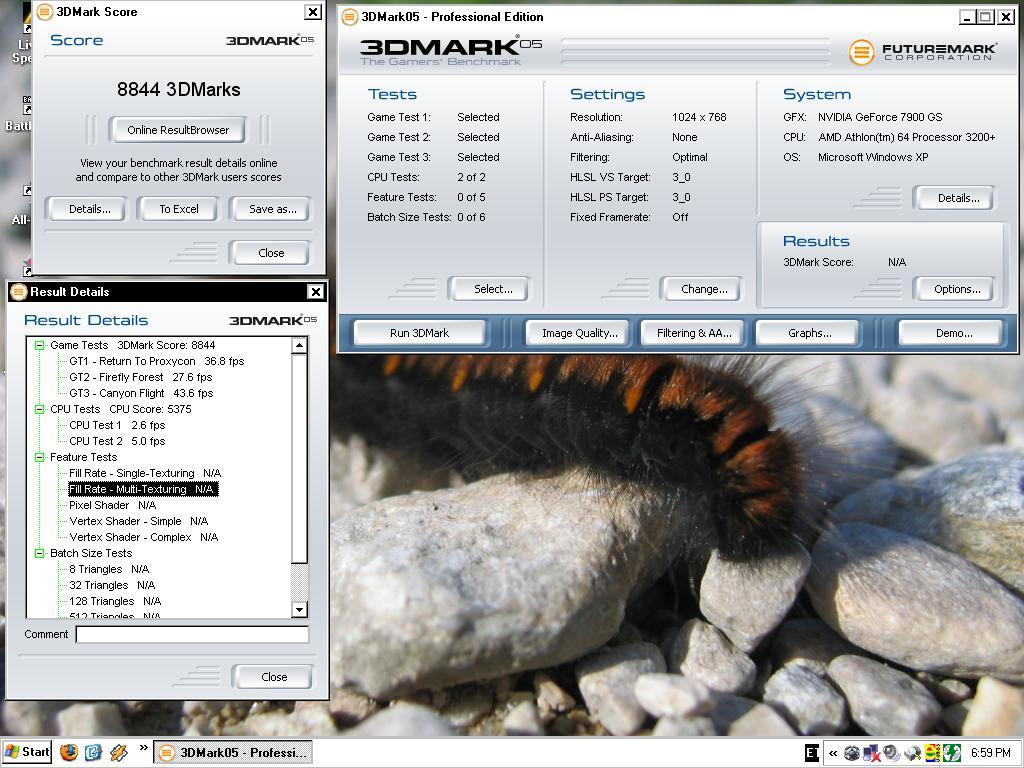Collapse the Game Tests tree node
Image resolution: width=1024 pixels, height=768 pixels.
point(39,345)
